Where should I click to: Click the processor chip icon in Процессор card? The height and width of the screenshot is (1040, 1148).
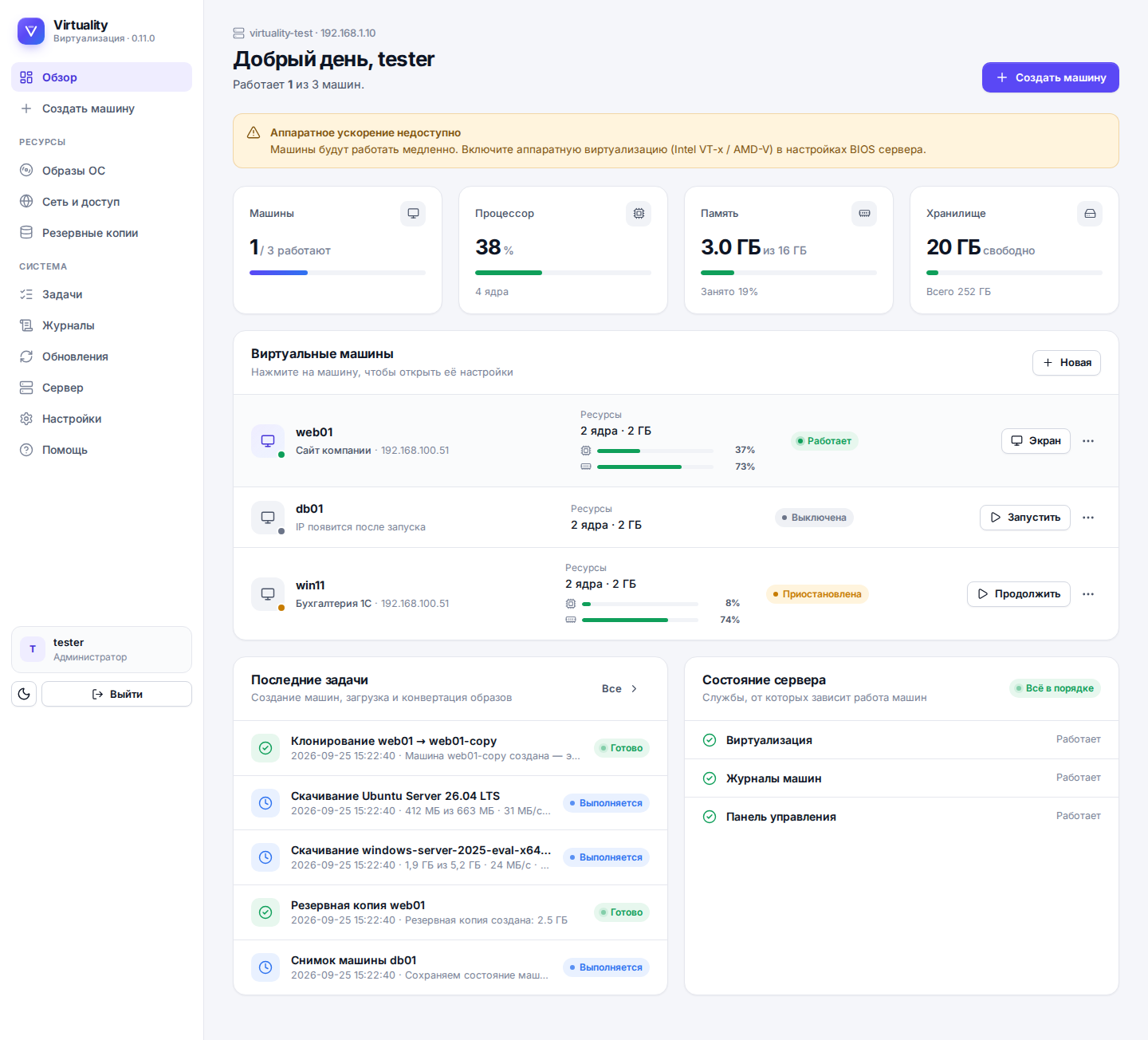(639, 214)
